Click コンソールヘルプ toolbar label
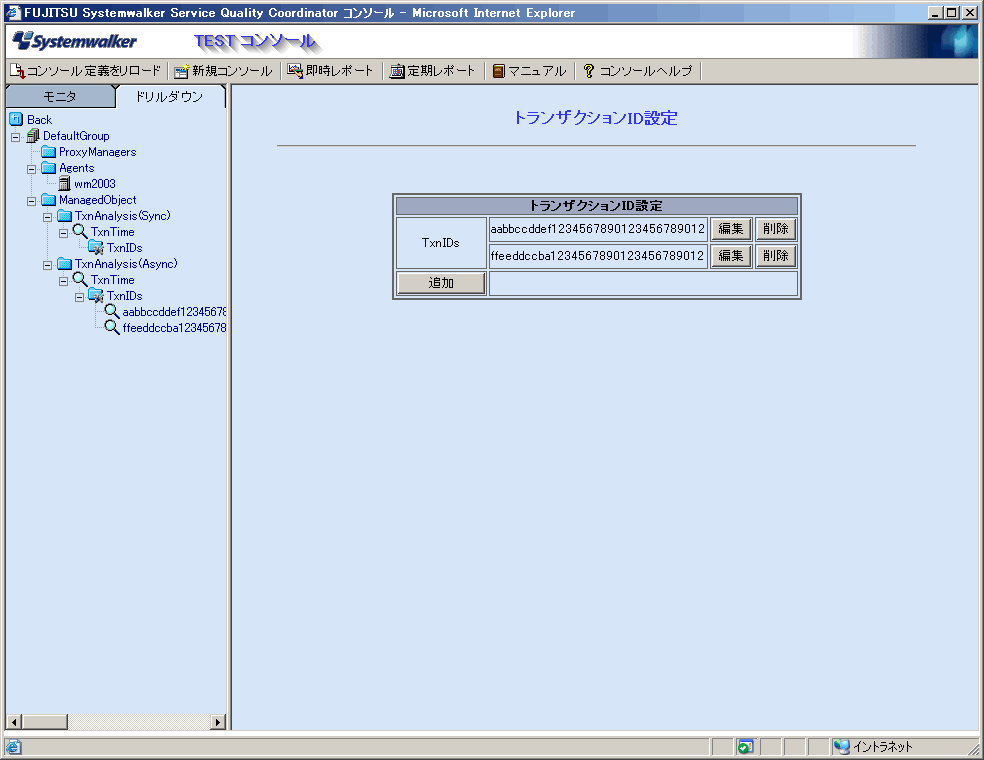The height and width of the screenshot is (760, 984). click(x=646, y=71)
